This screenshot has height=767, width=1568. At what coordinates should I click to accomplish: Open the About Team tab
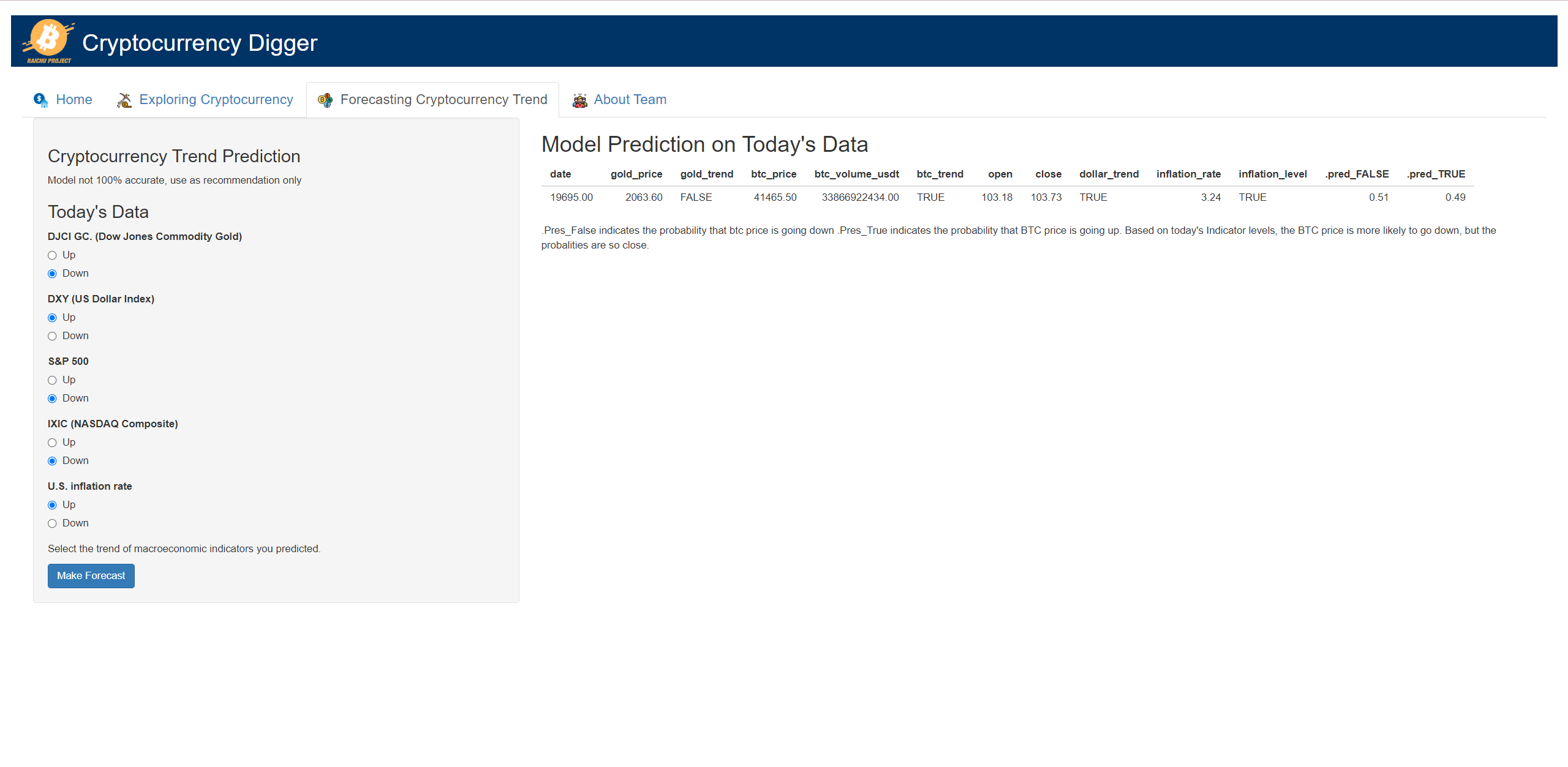tap(630, 100)
